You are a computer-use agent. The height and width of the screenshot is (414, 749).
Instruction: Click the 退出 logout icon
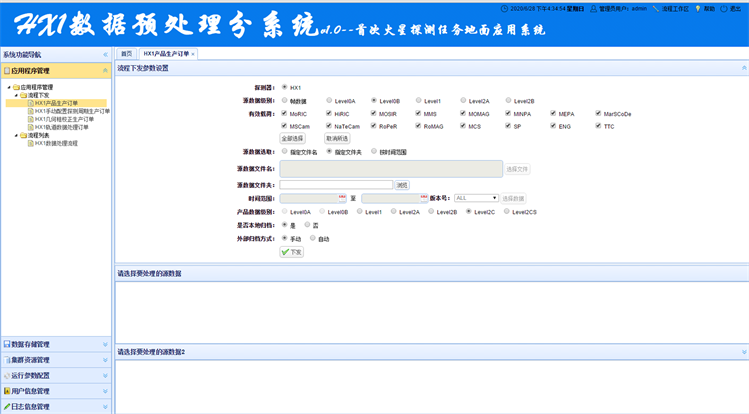(725, 8)
